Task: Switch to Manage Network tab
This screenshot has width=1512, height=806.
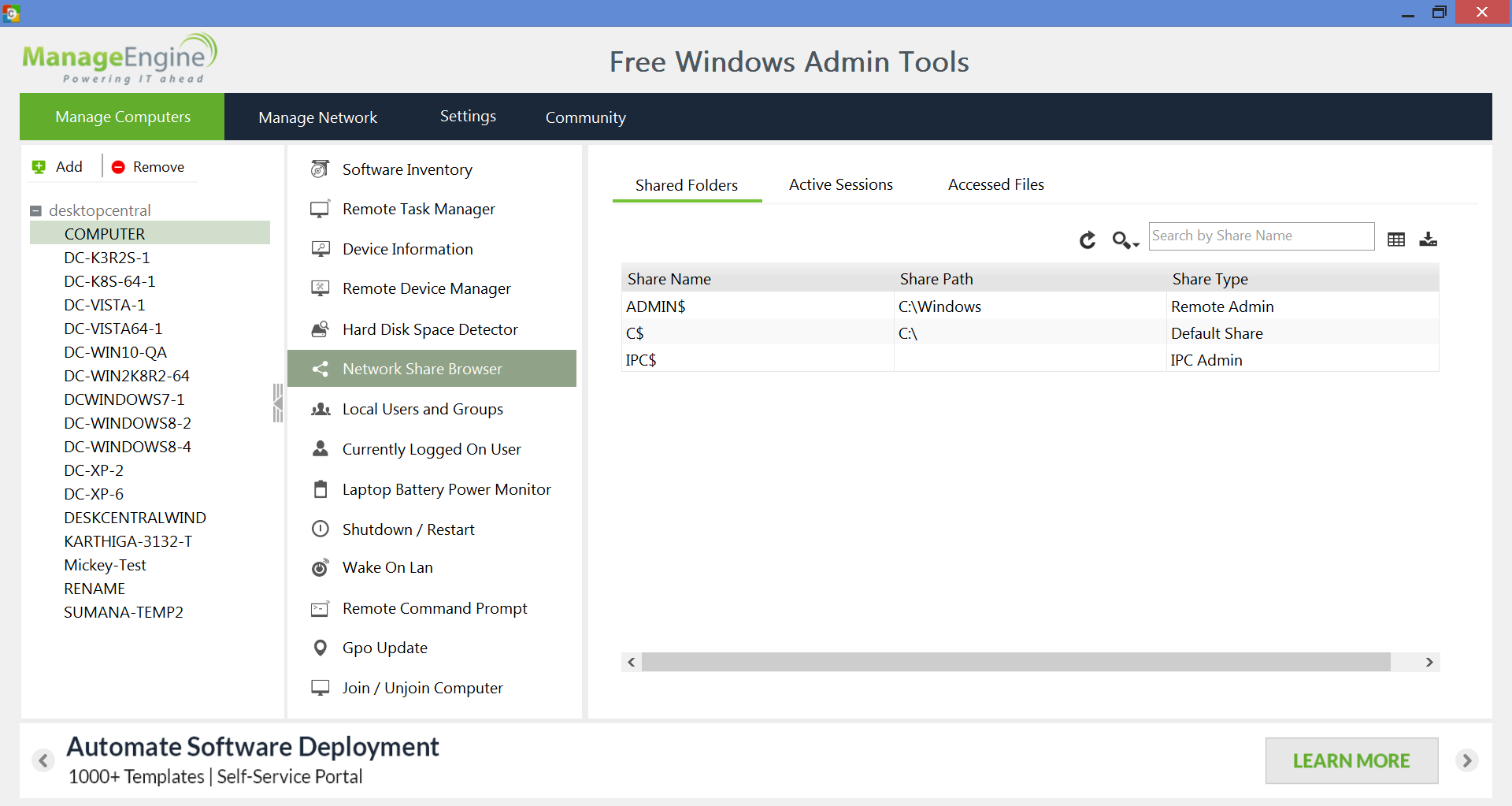Action: pos(317,117)
